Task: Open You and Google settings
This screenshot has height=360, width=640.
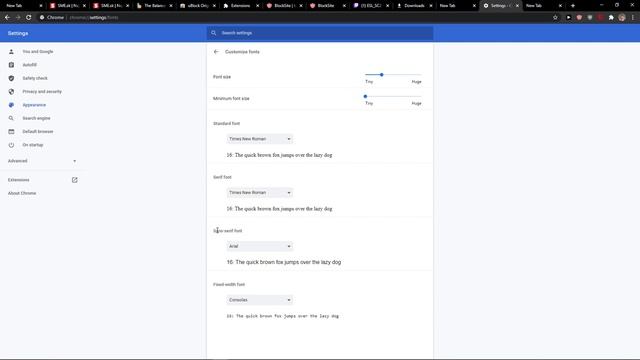Action: [x=38, y=52]
